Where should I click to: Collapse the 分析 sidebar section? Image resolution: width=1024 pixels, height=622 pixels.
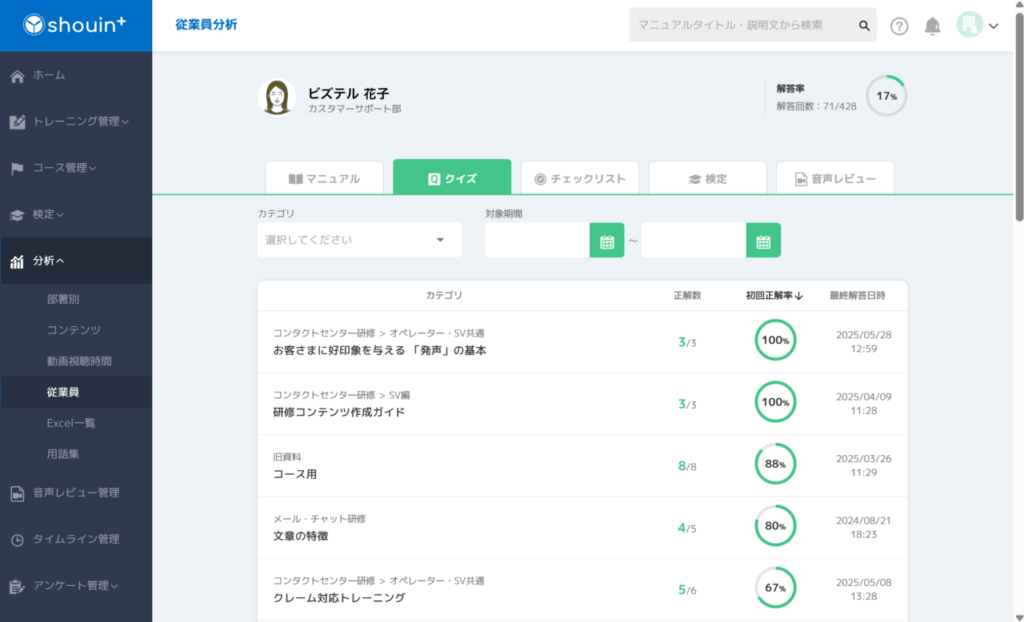point(48,261)
